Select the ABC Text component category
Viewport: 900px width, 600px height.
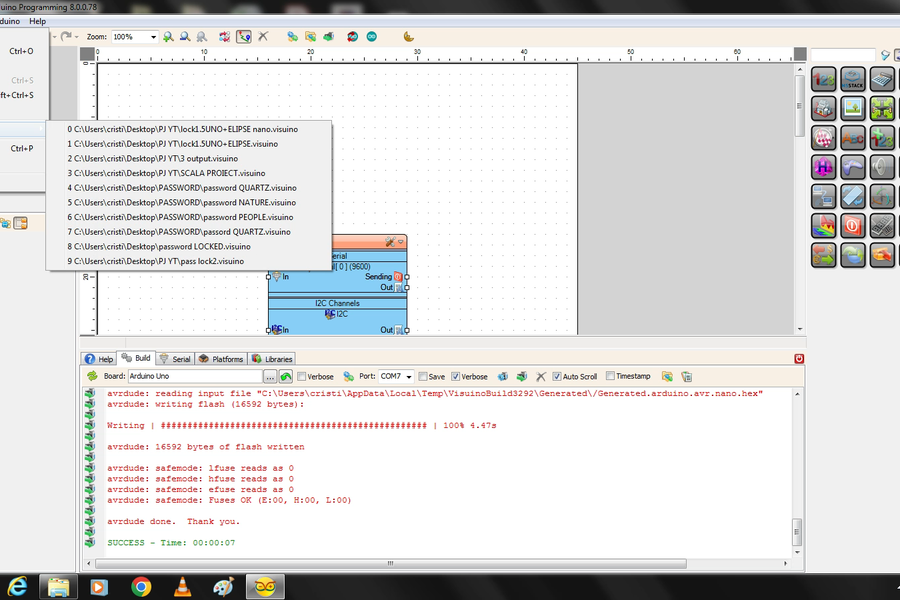click(852, 138)
